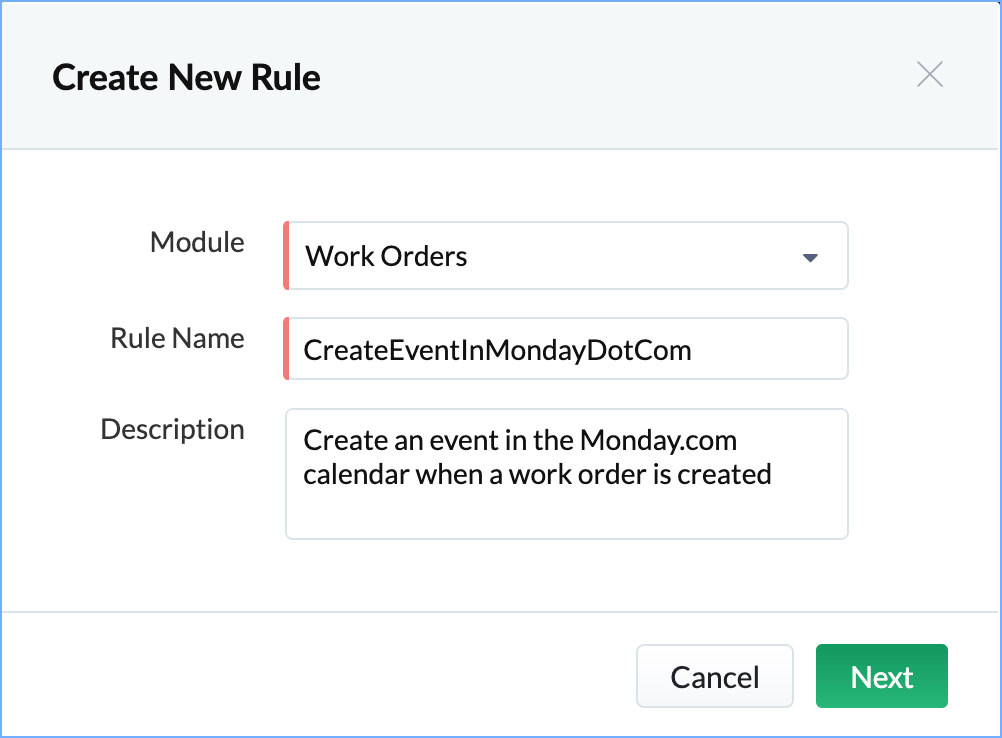
Task: Click the Description field label
Action: pos(172,429)
